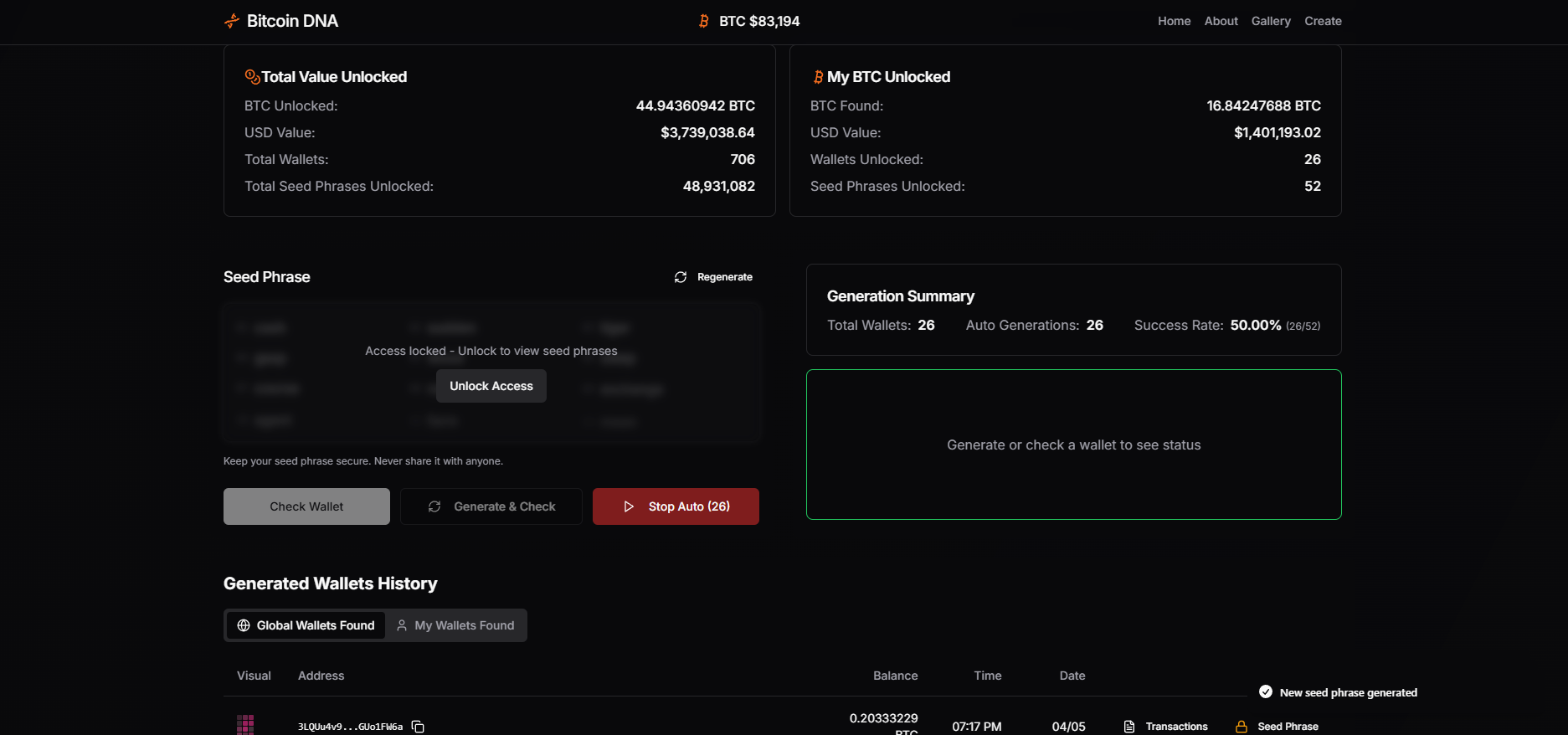This screenshot has width=1568, height=735.
Task: Click the Success Rate 50.00% value
Action: pos(1256,325)
